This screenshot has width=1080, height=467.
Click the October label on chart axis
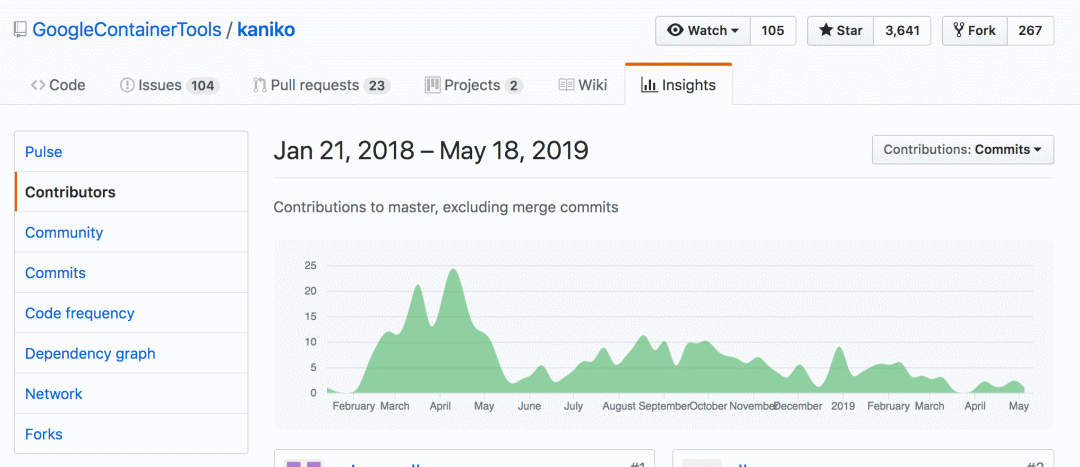[707, 406]
